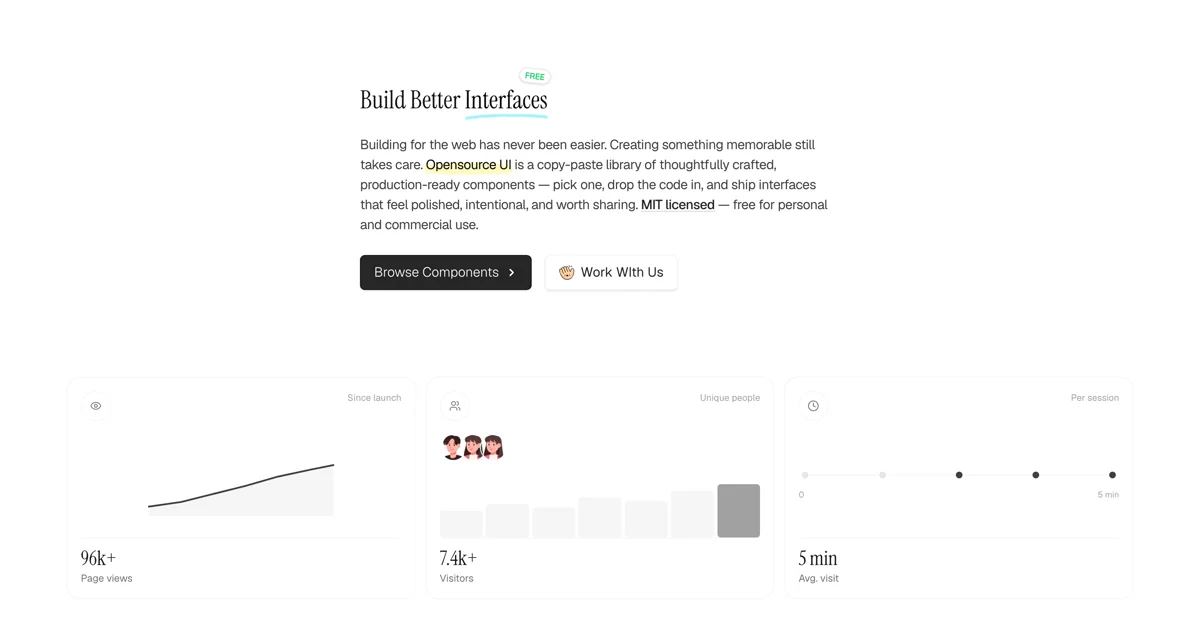Follow the MIT licensed link
This screenshot has width=1200, height=630.
pos(678,205)
